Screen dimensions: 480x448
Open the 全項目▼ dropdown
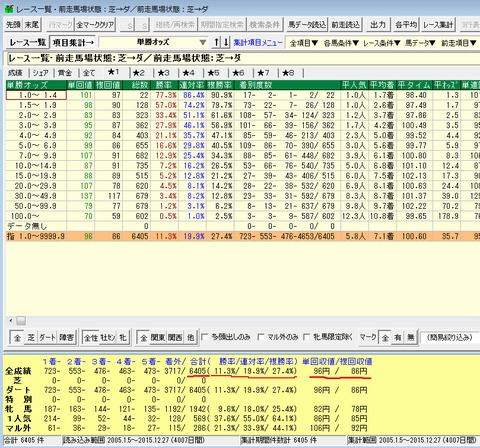303,43
